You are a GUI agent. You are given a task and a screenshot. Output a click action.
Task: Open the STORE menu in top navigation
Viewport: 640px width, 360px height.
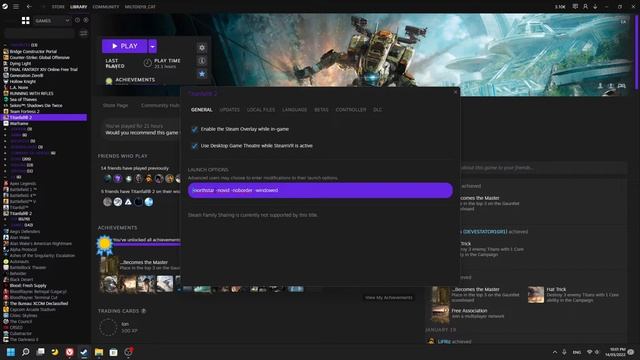point(58,7)
